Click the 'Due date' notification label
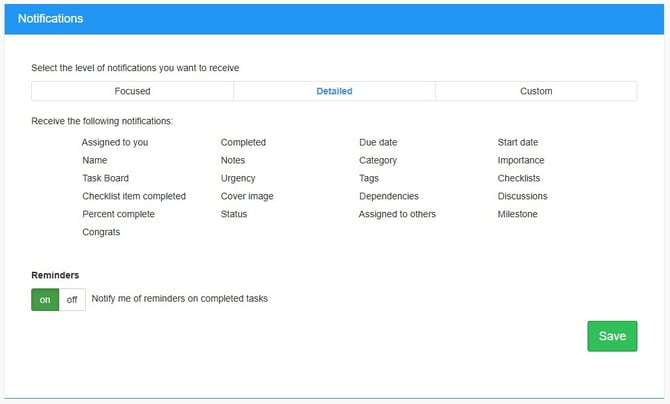The width and height of the screenshot is (670, 404). tap(378, 142)
